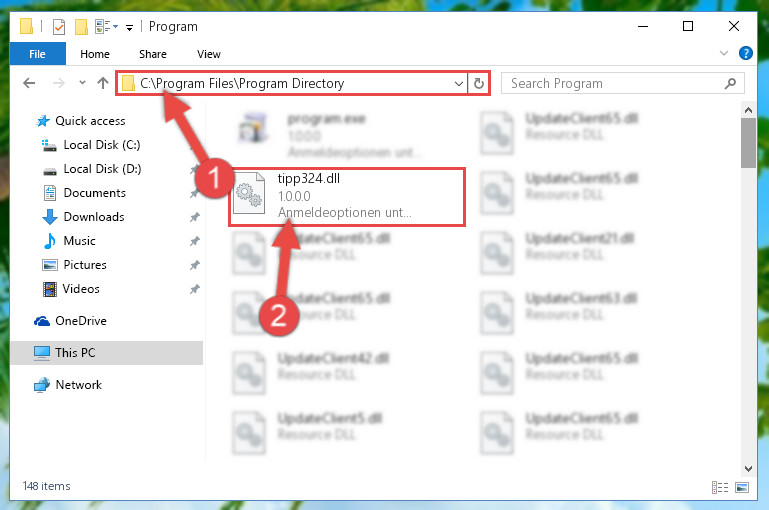Select the UpdateClient63.dll file
The width and height of the screenshot is (769, 510).
click(559, 313)
